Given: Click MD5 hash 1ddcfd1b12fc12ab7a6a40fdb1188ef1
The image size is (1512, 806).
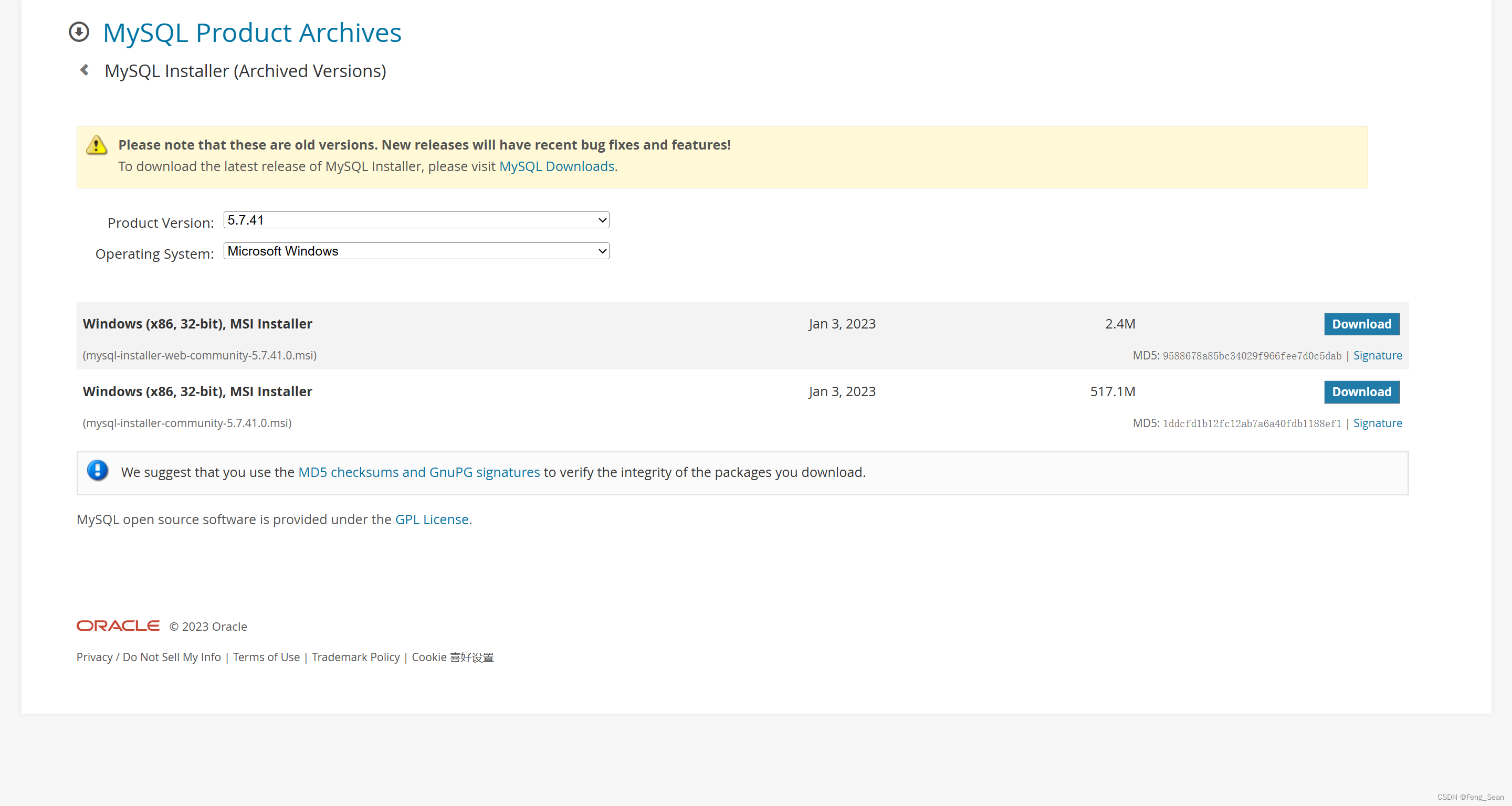Looking at the screenshot, I should click(1252, 423).
